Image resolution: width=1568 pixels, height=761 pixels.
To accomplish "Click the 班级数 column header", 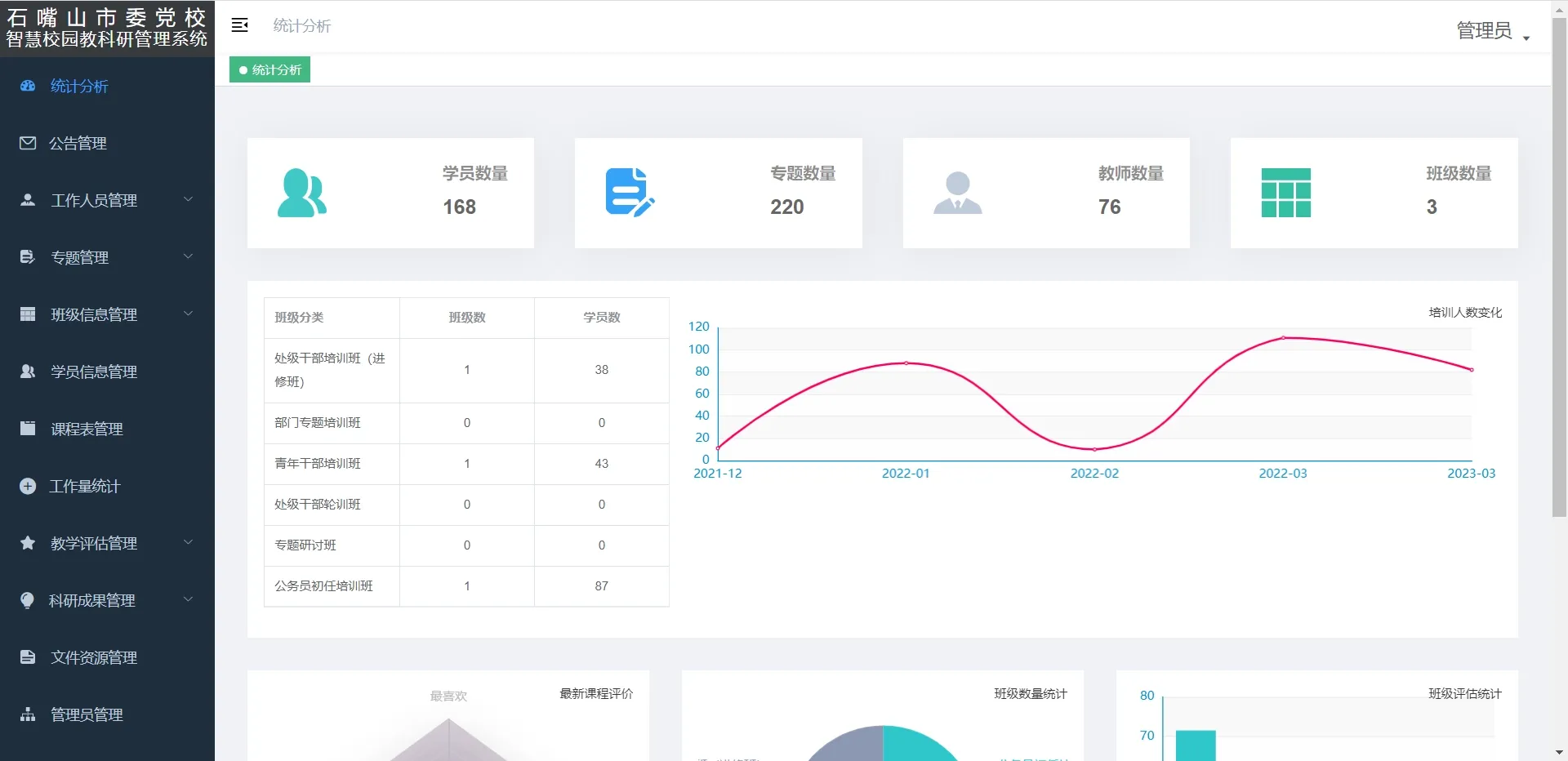I will (467, 318).
